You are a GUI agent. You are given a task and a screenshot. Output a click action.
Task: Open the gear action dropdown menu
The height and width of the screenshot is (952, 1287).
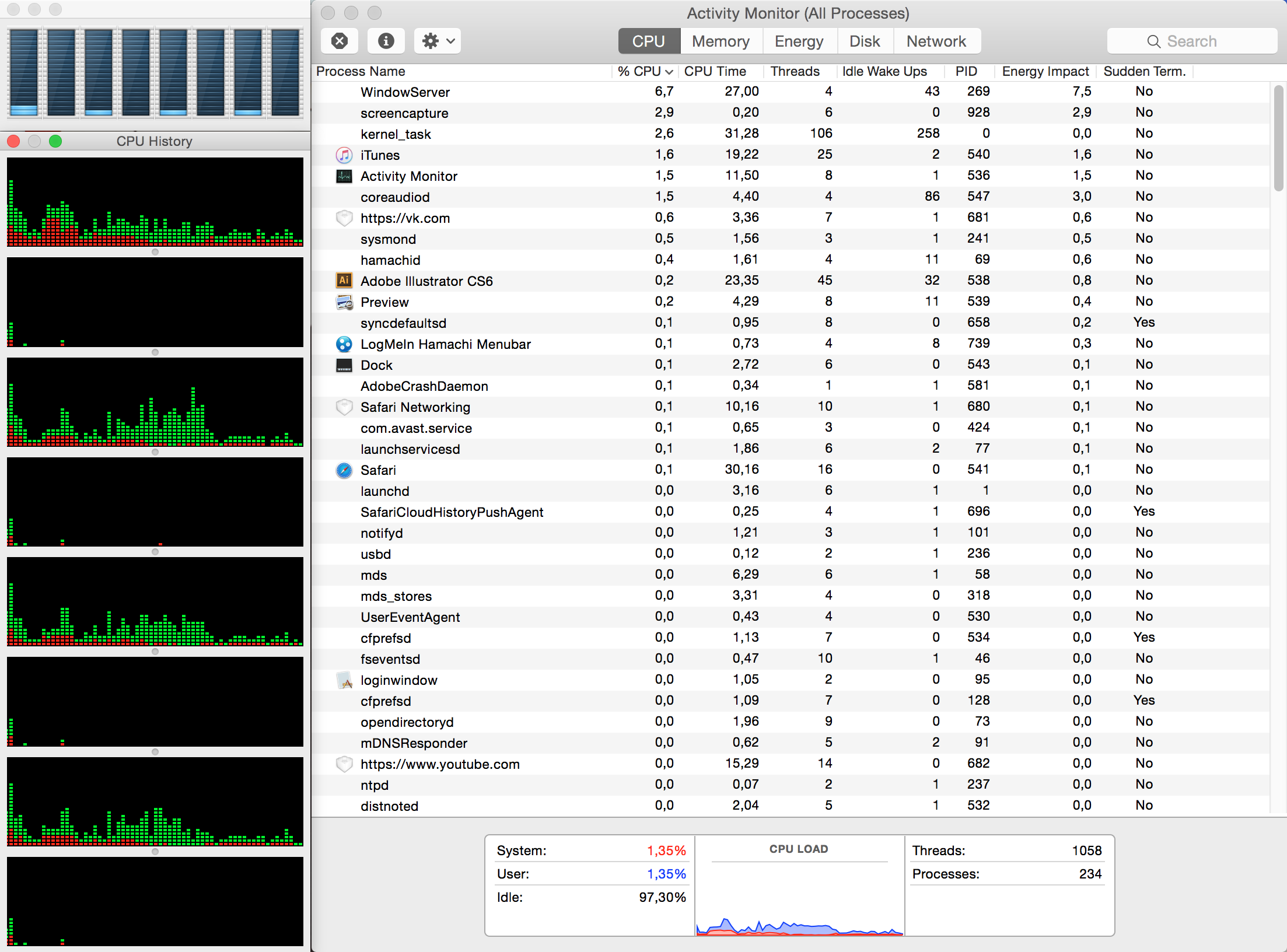[x=438, y=41]
